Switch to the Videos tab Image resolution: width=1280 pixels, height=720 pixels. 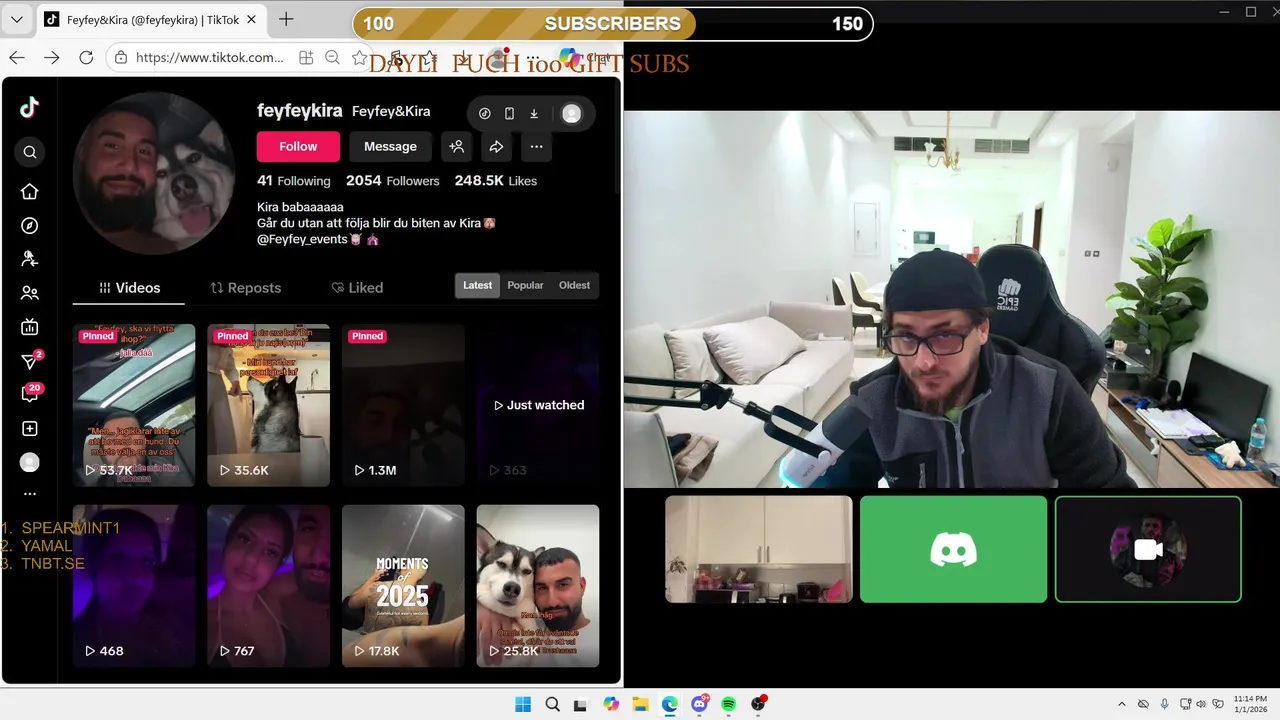tap(129, 288)
